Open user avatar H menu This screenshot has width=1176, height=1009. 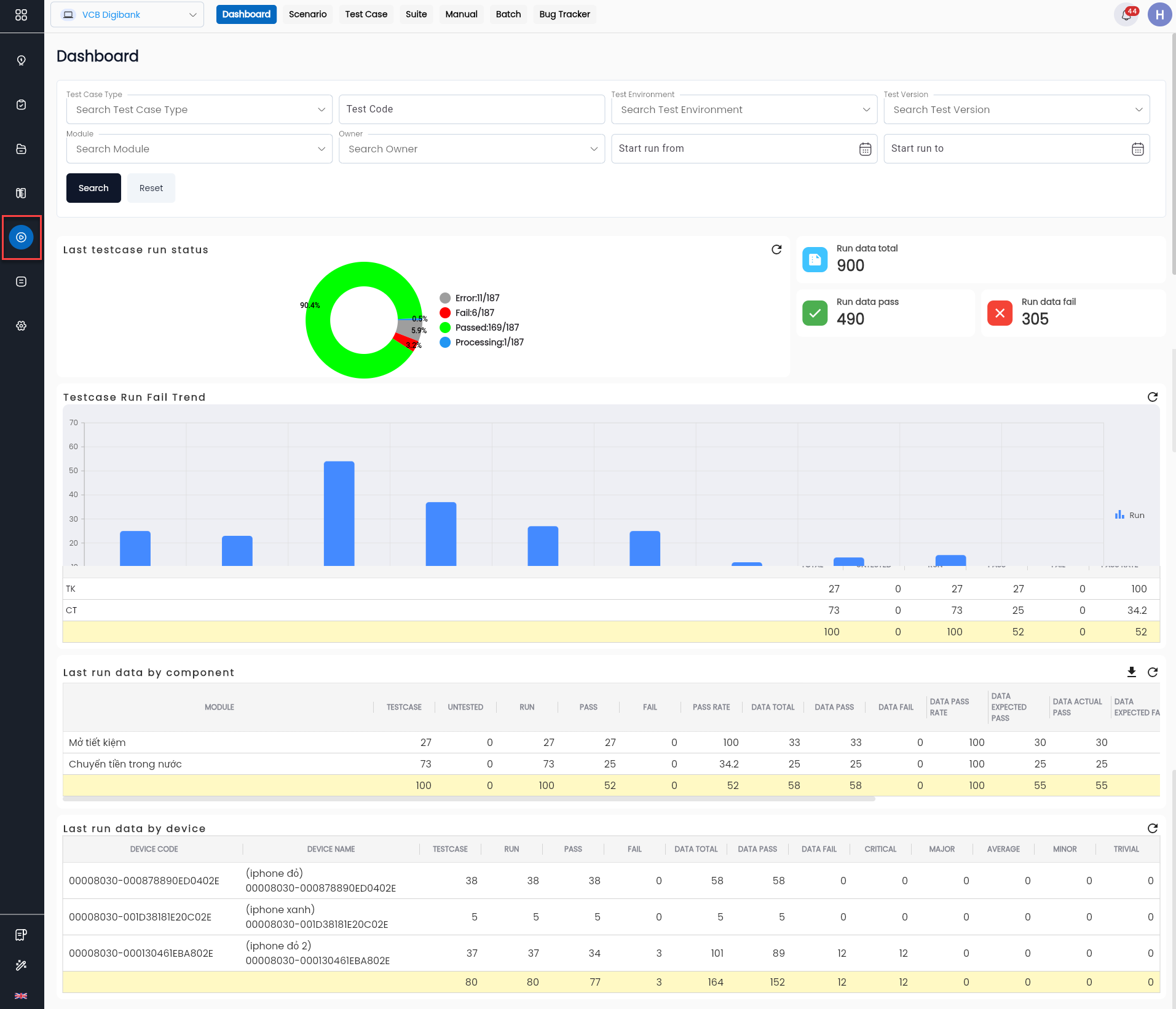(1159, 14)
